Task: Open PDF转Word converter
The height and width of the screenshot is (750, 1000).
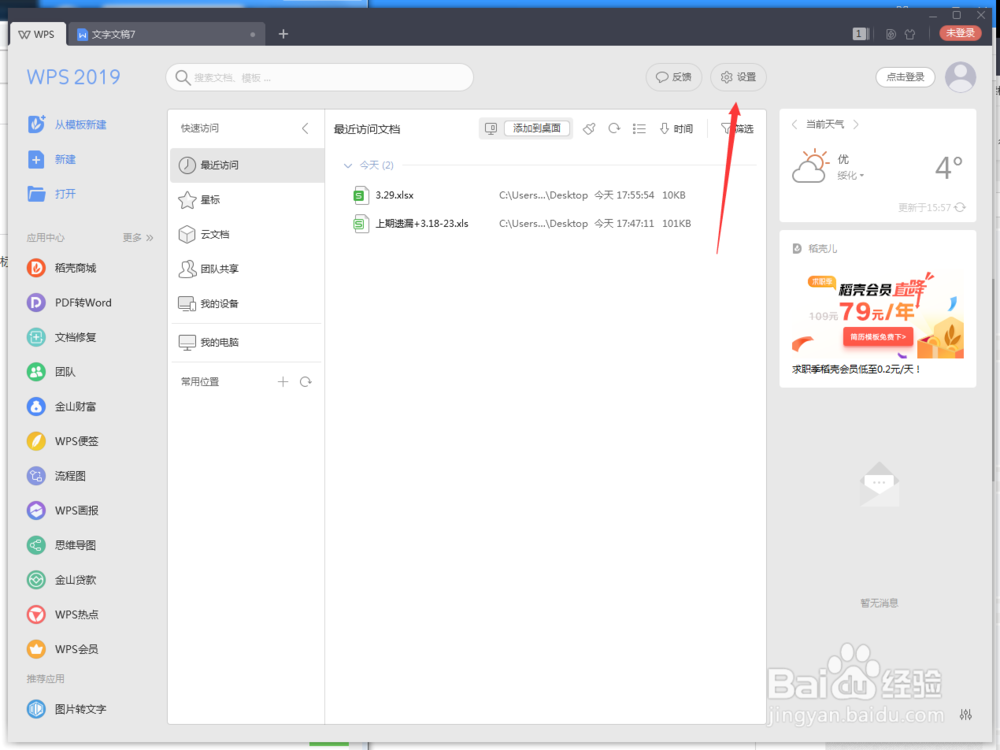Action: [69, 302]
